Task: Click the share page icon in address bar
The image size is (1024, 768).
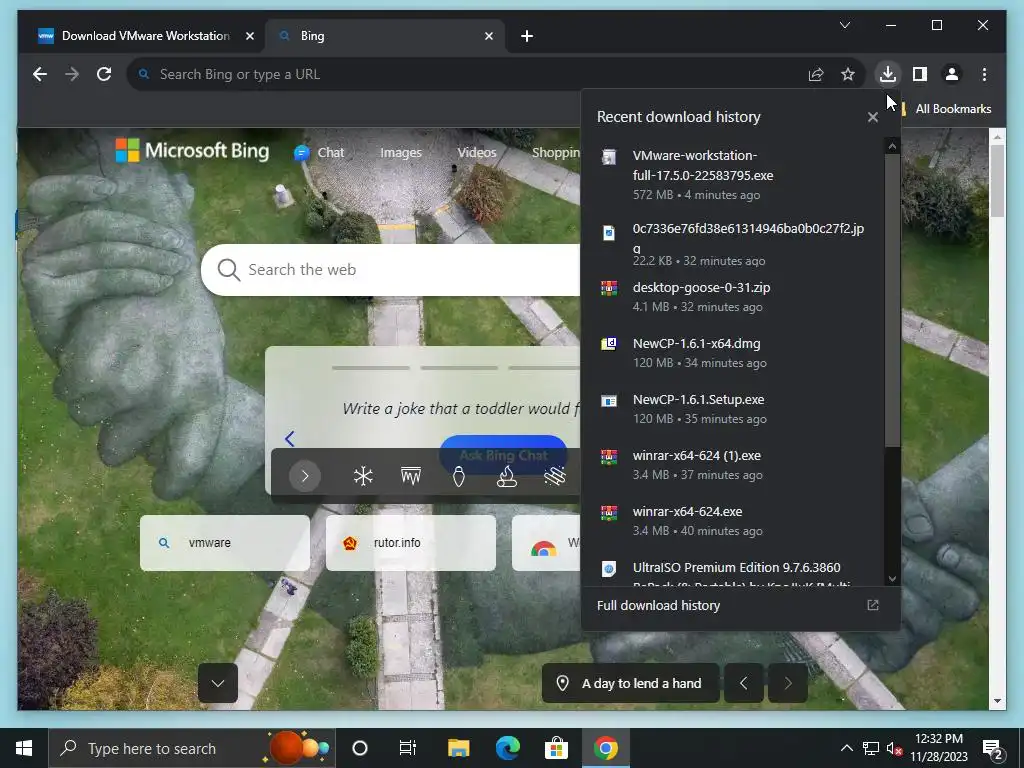Action: 816,74
